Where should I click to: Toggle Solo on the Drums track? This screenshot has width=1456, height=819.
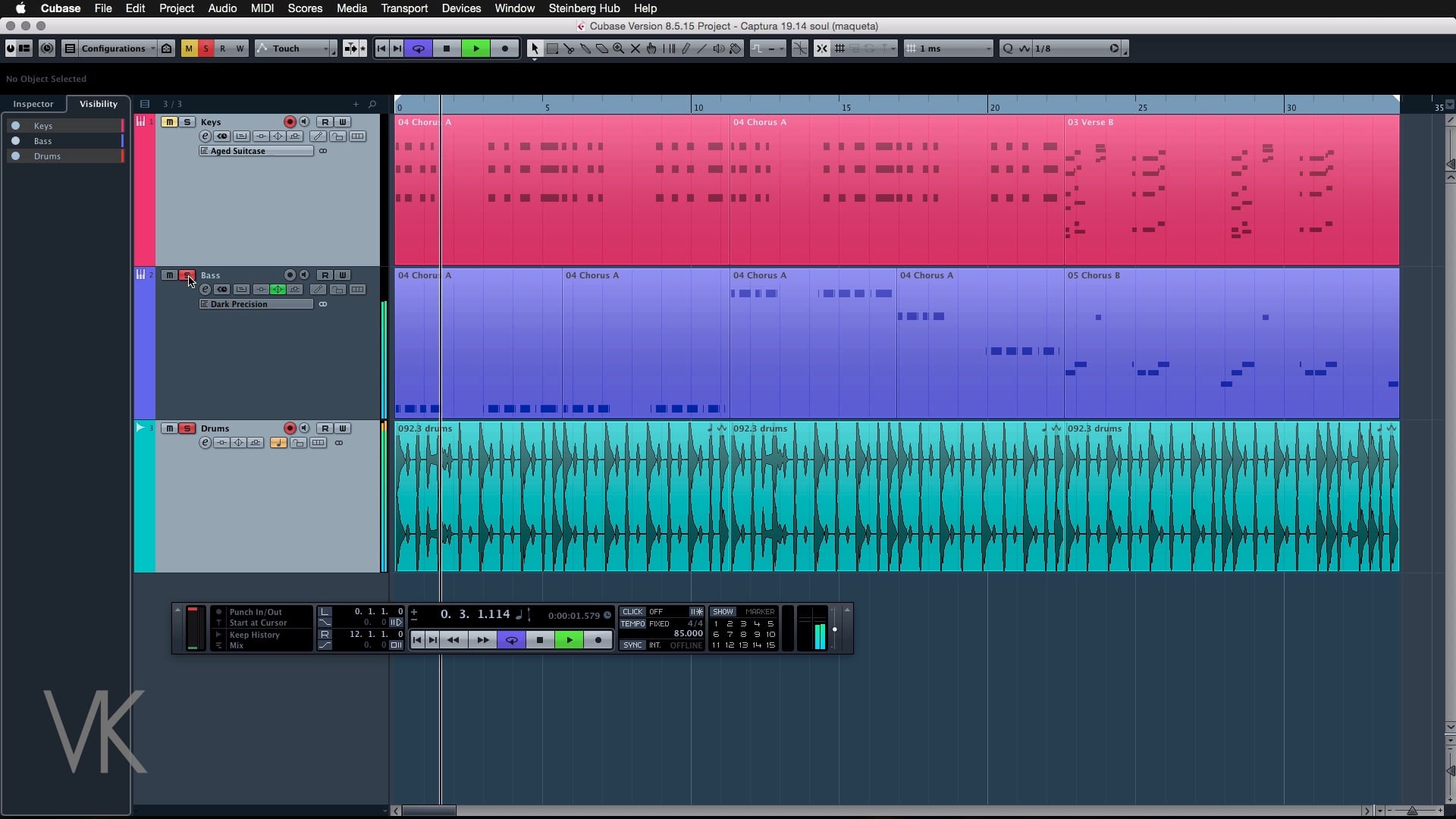[x=187, y=428]
